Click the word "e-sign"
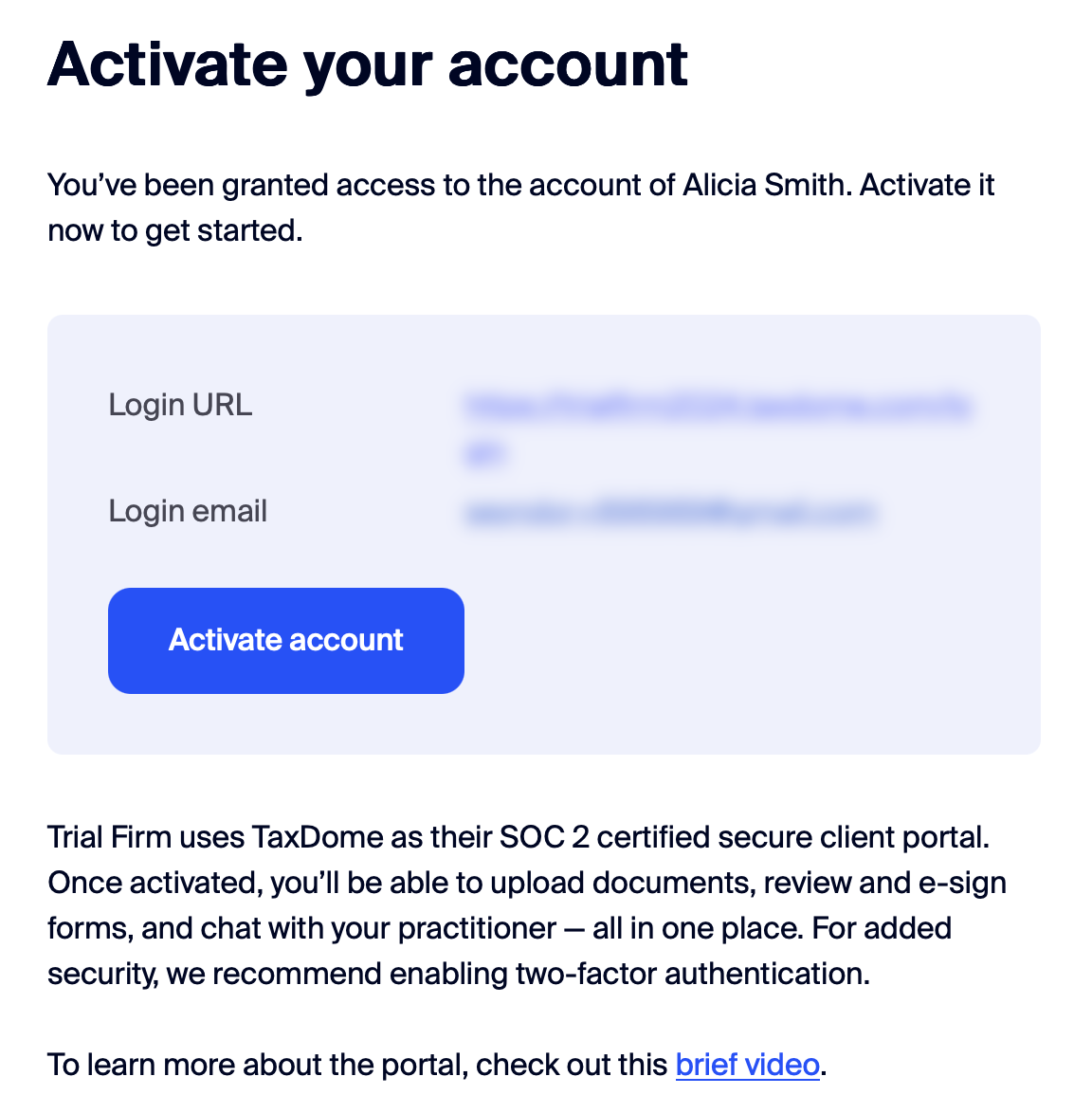This screenshot has width=1092, height=1113. click(x=962, y=883)
